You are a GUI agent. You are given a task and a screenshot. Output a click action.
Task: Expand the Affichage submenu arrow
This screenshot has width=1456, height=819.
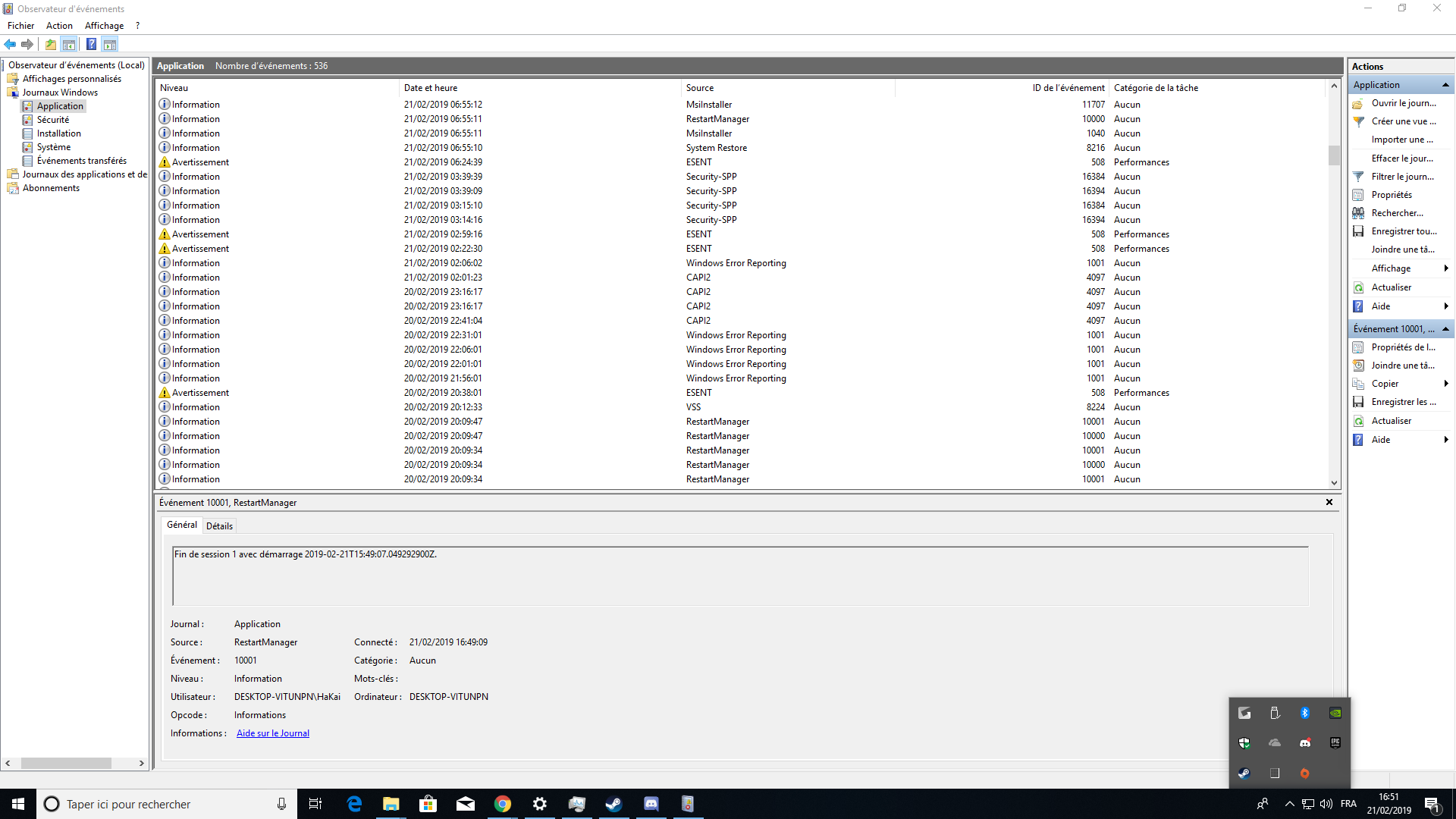tap(1445, 268)
